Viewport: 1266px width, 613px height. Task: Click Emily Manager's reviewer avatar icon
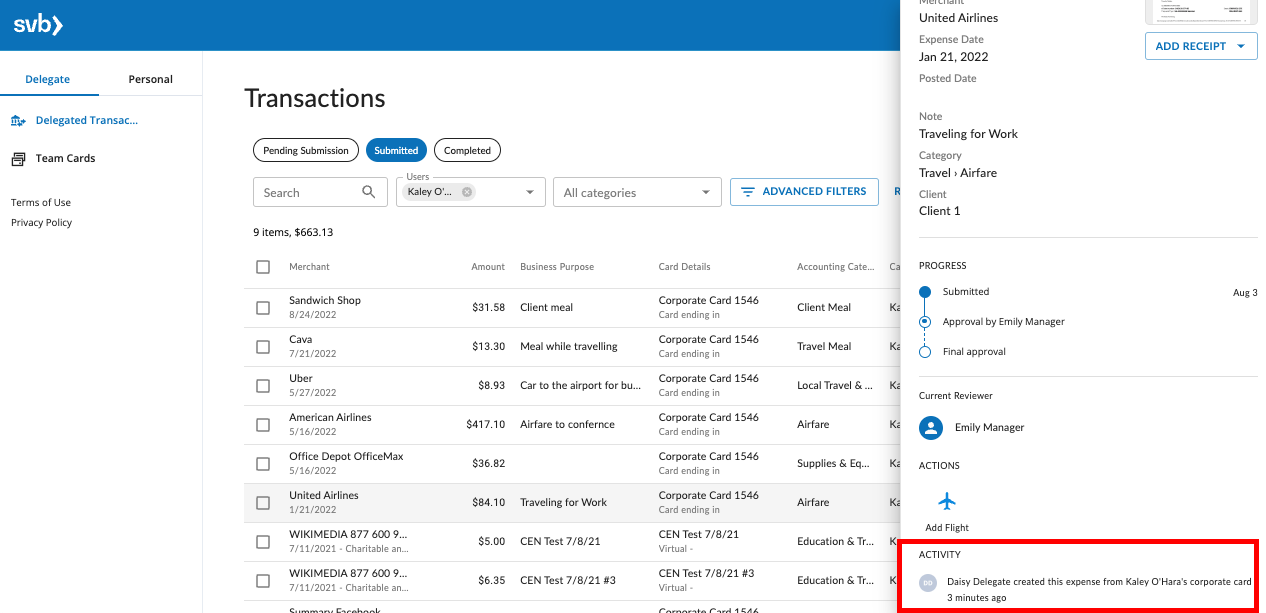pyautogui.click(x=931, y=428)
